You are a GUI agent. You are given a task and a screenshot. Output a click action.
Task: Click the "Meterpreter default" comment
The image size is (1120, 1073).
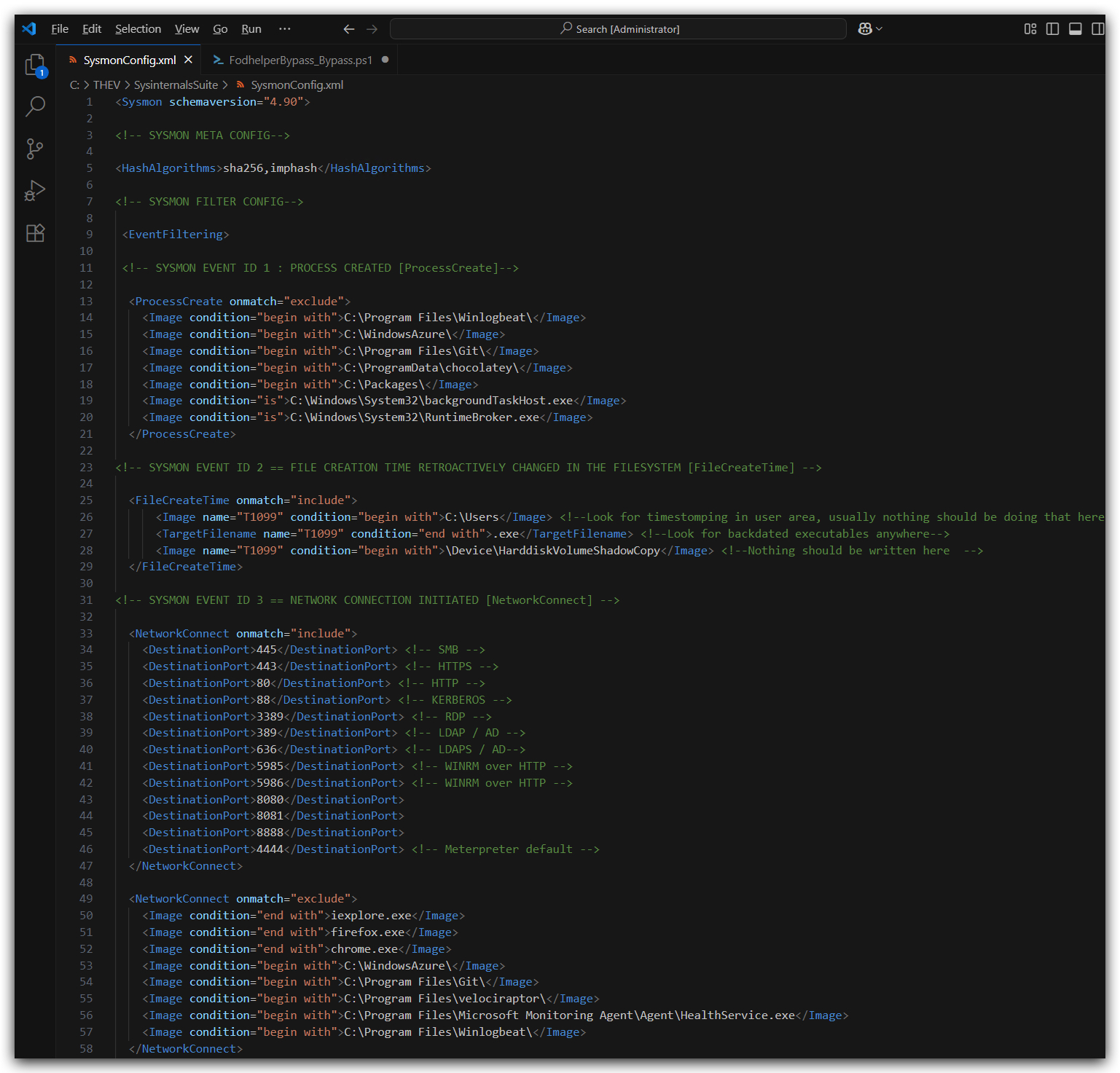pyautogui.click(x=505, y=849)
